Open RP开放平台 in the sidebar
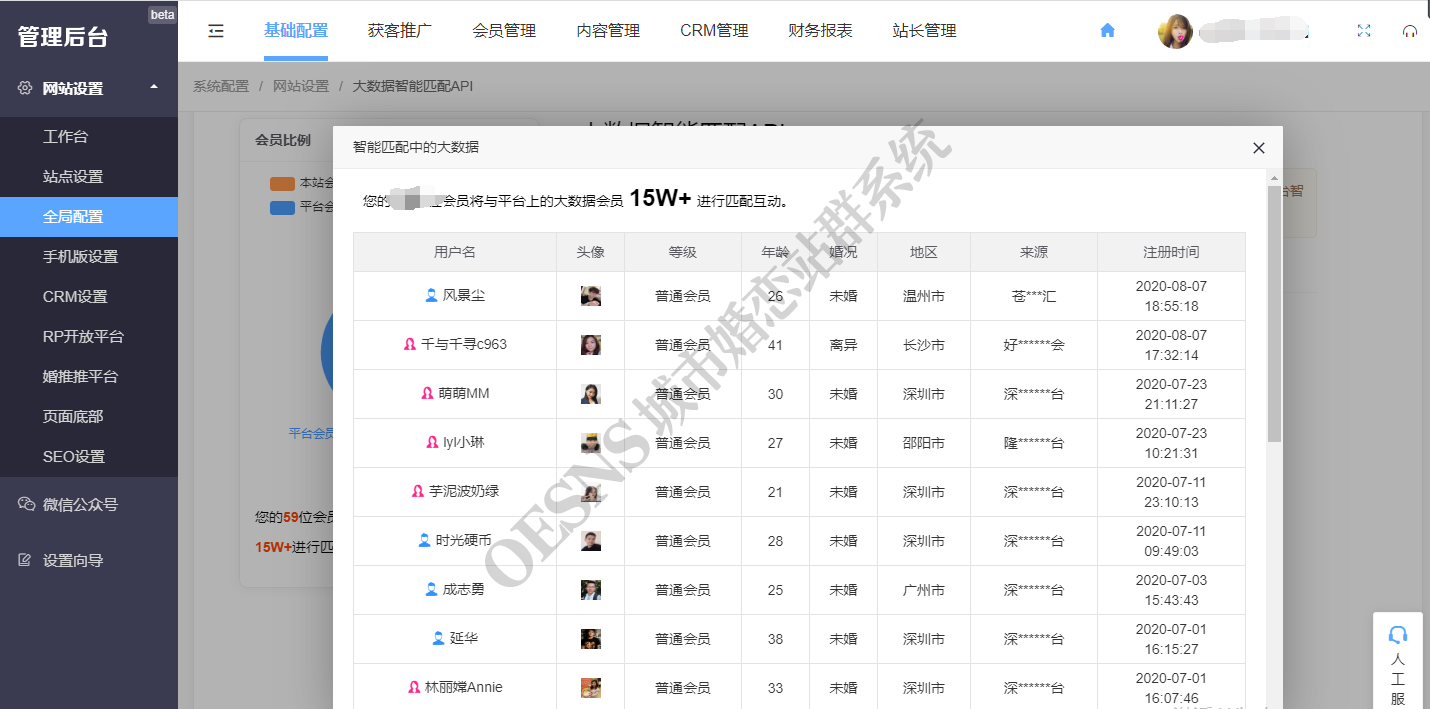The image size is (1430, 709). click(89, 337)
